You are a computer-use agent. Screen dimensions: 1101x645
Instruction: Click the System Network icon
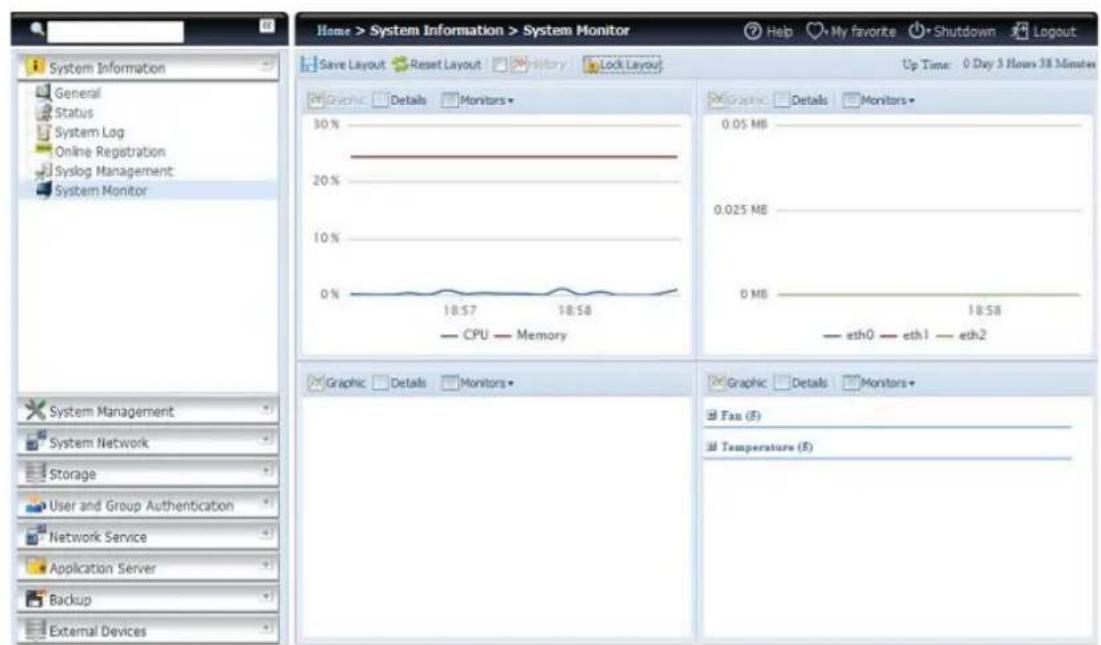coord(35,441)
